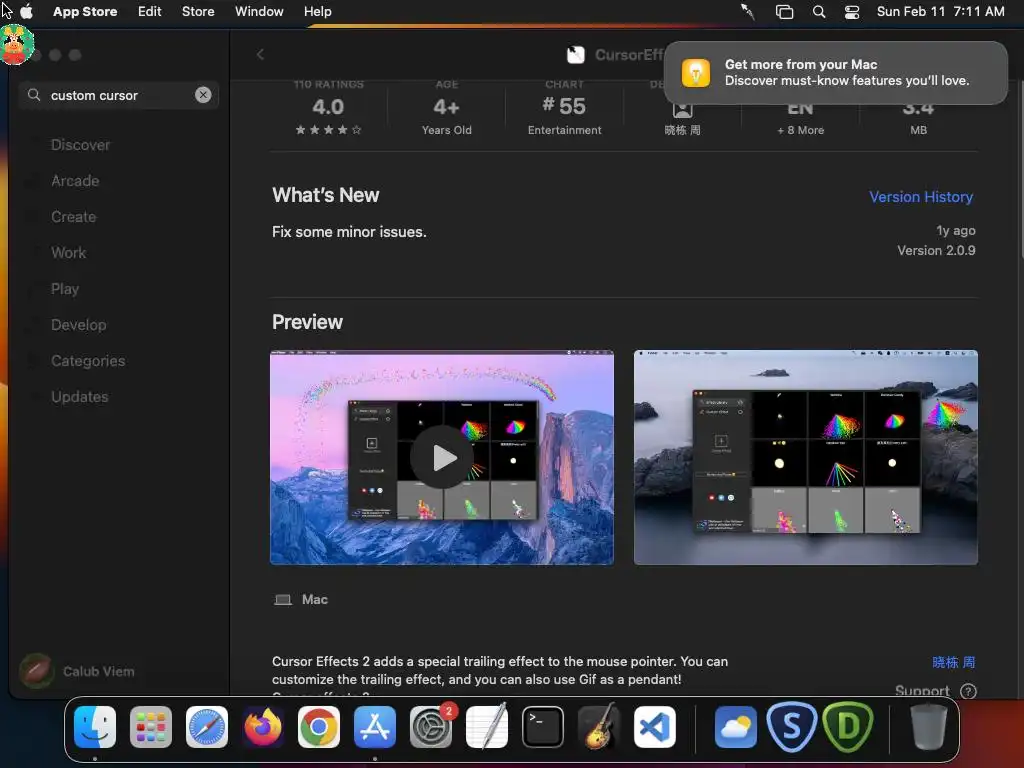
Task: Open the Window menu
Action: coord(259,11)
